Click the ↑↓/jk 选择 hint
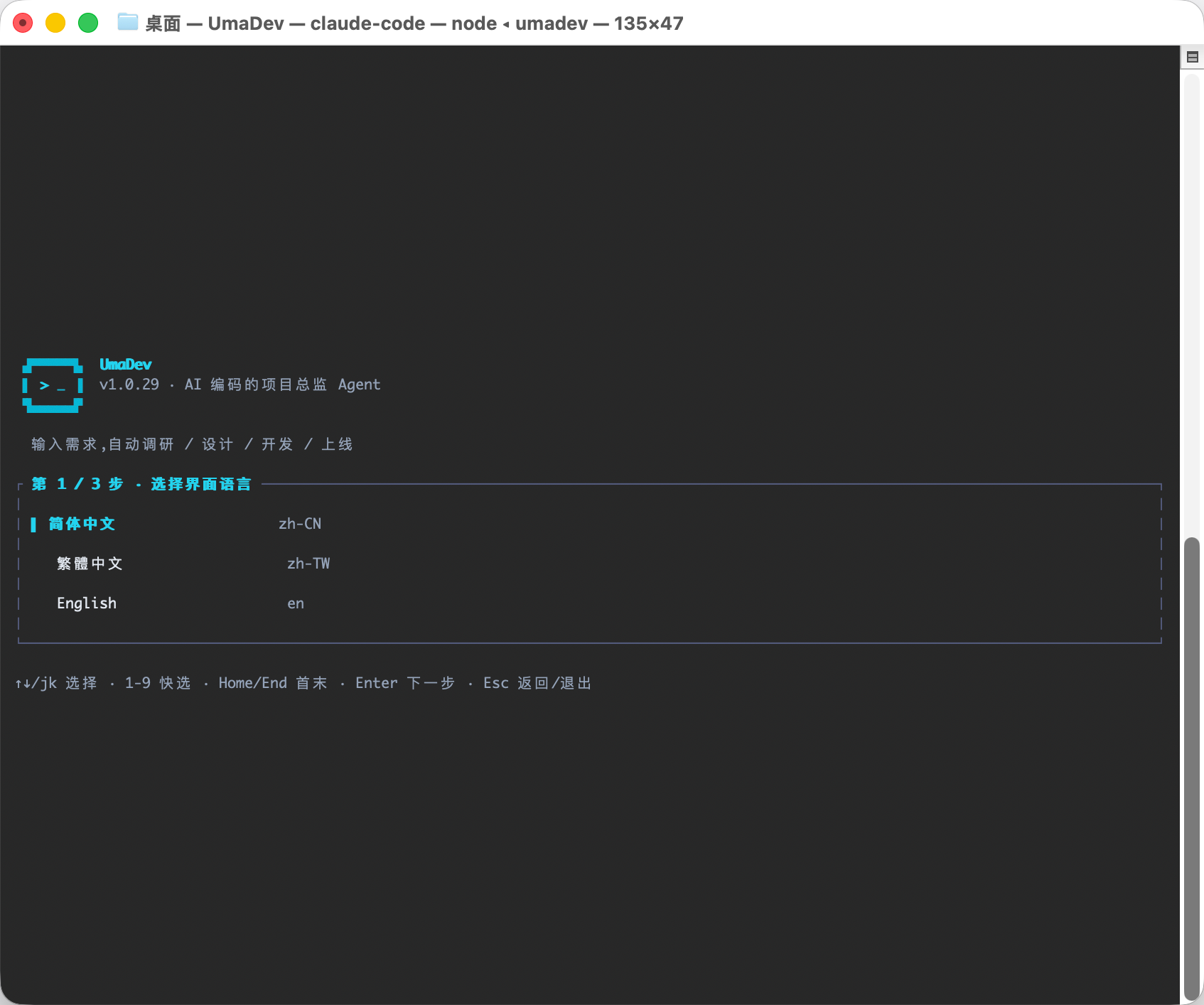Viewport: 1204px width, 1005px height. [x=56, y=683]
